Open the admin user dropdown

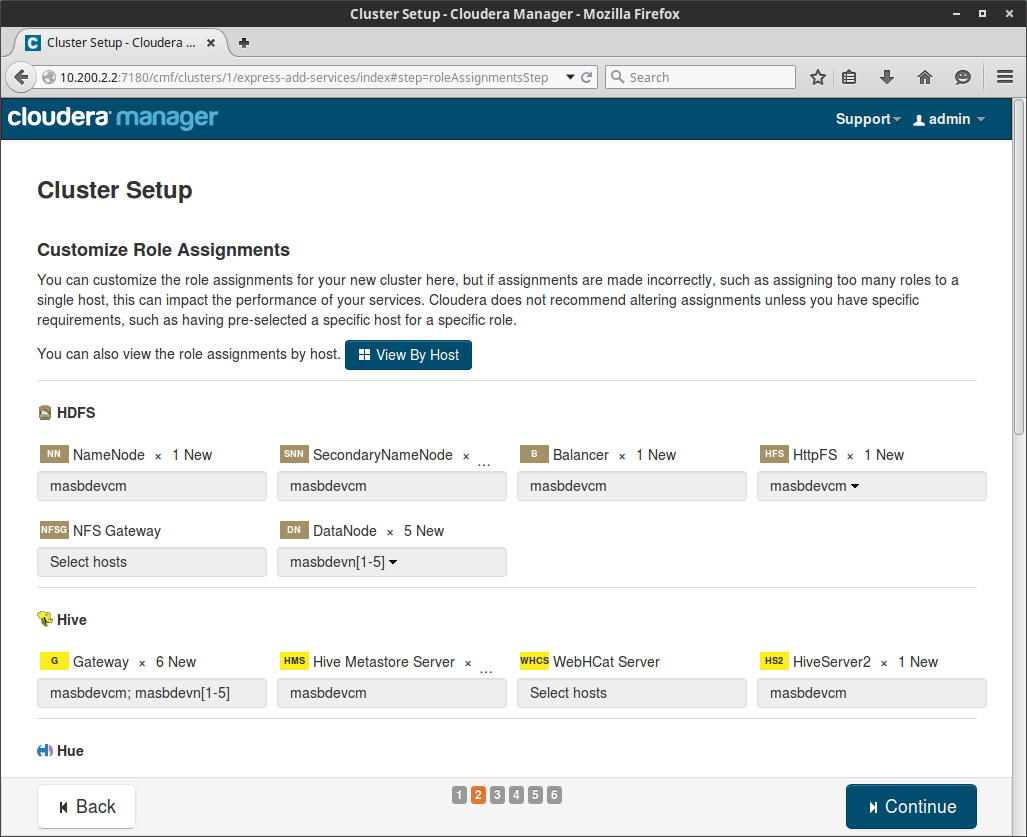click(x=949, y=119)
